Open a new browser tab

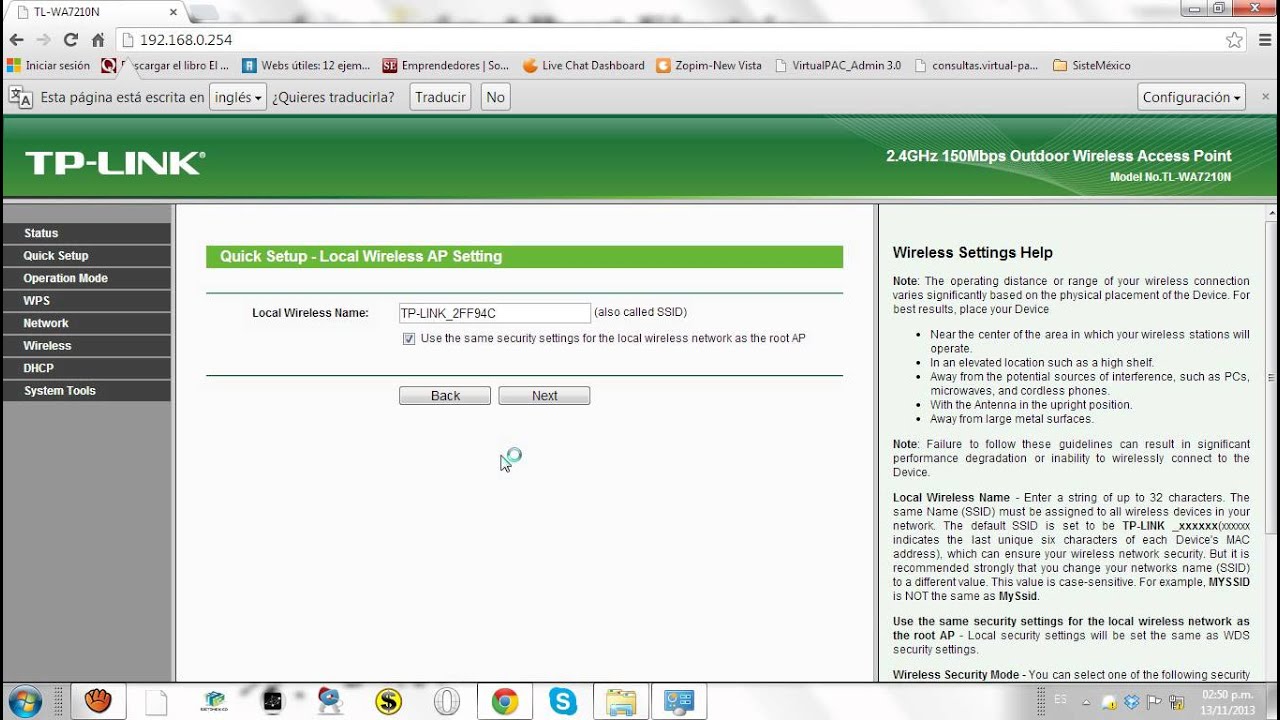click(204, 12)
